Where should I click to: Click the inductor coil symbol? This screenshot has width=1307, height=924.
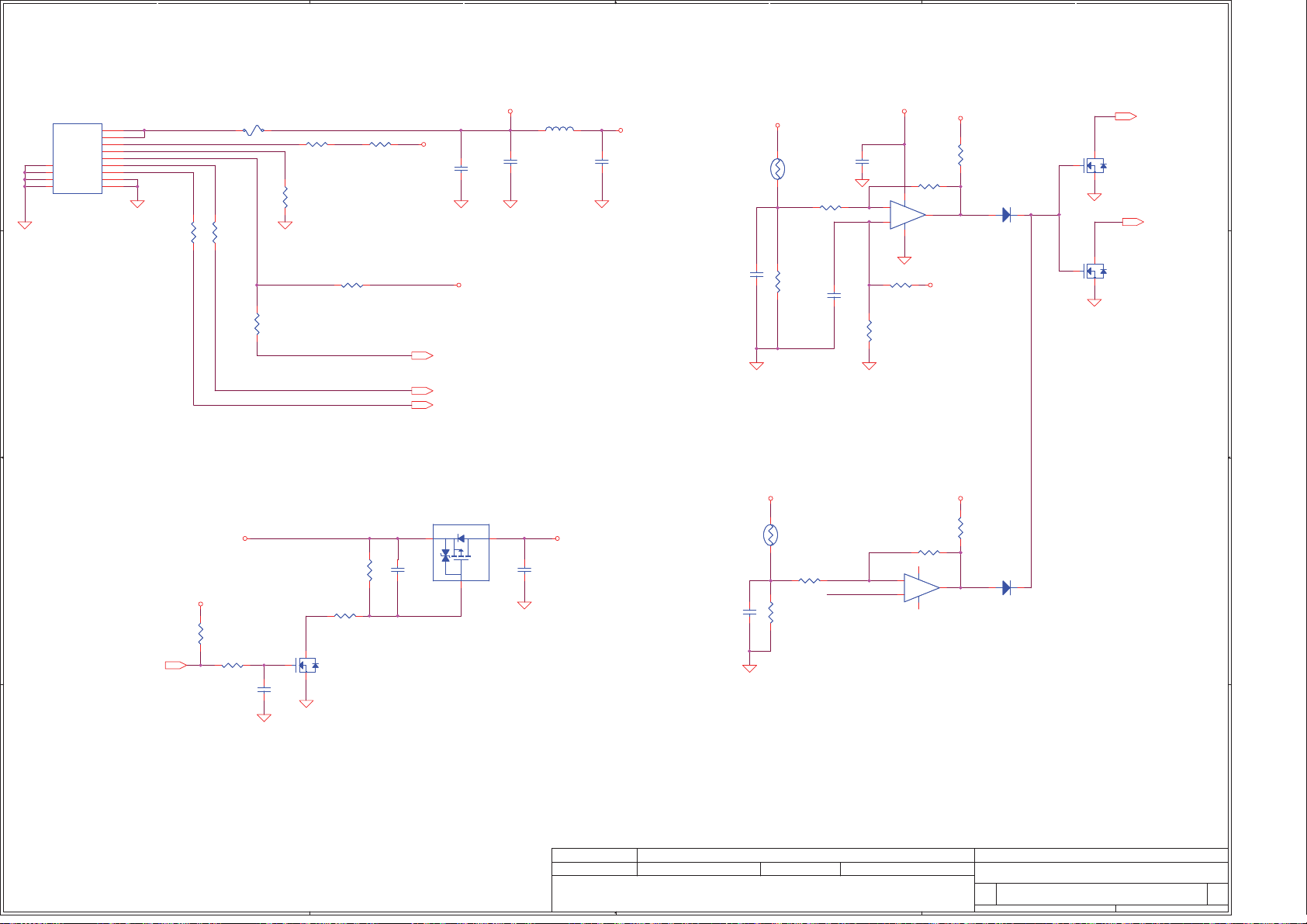[x=559, y=130]
